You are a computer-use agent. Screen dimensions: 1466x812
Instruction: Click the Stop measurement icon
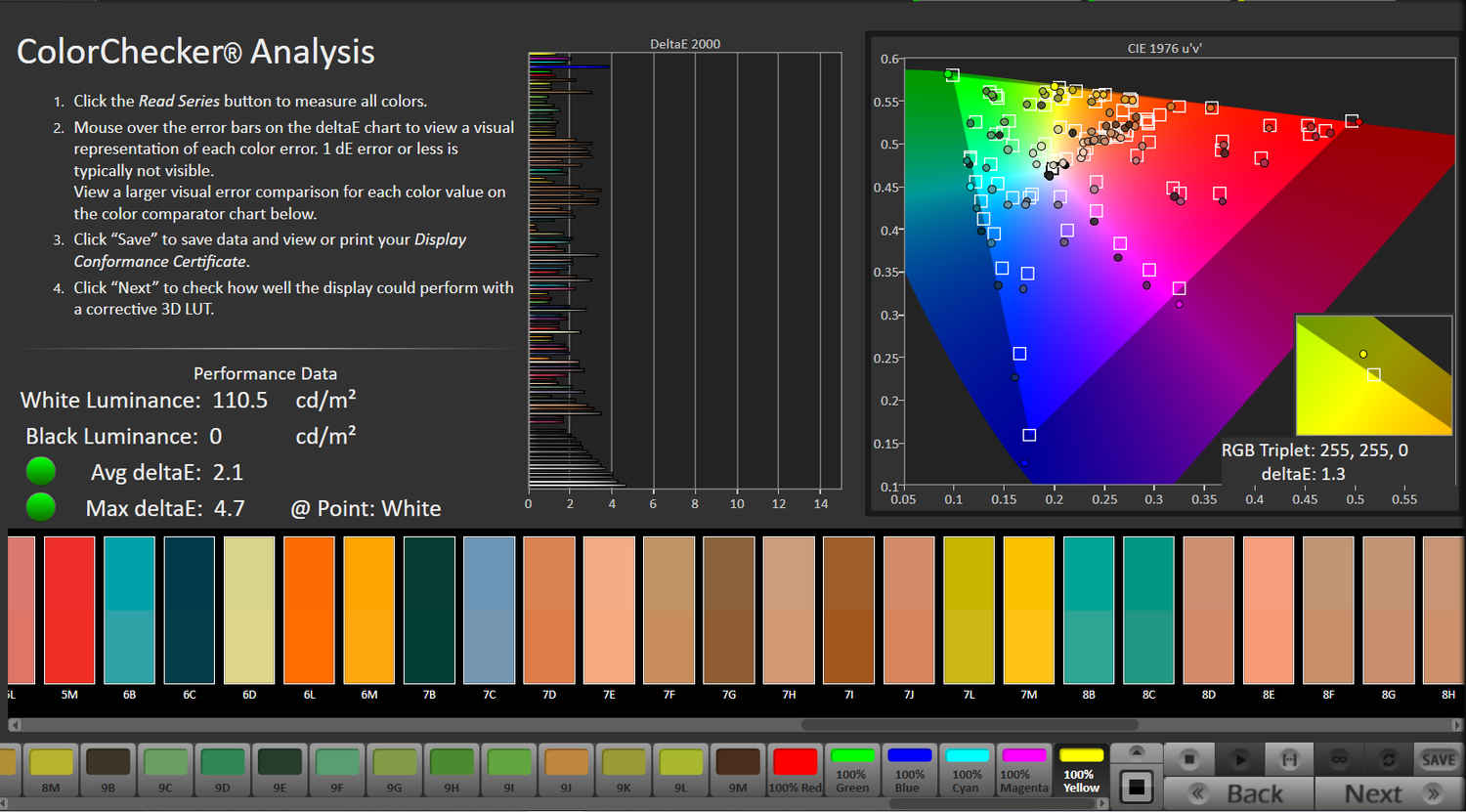pyautogui.click(x=1189, y=759)
